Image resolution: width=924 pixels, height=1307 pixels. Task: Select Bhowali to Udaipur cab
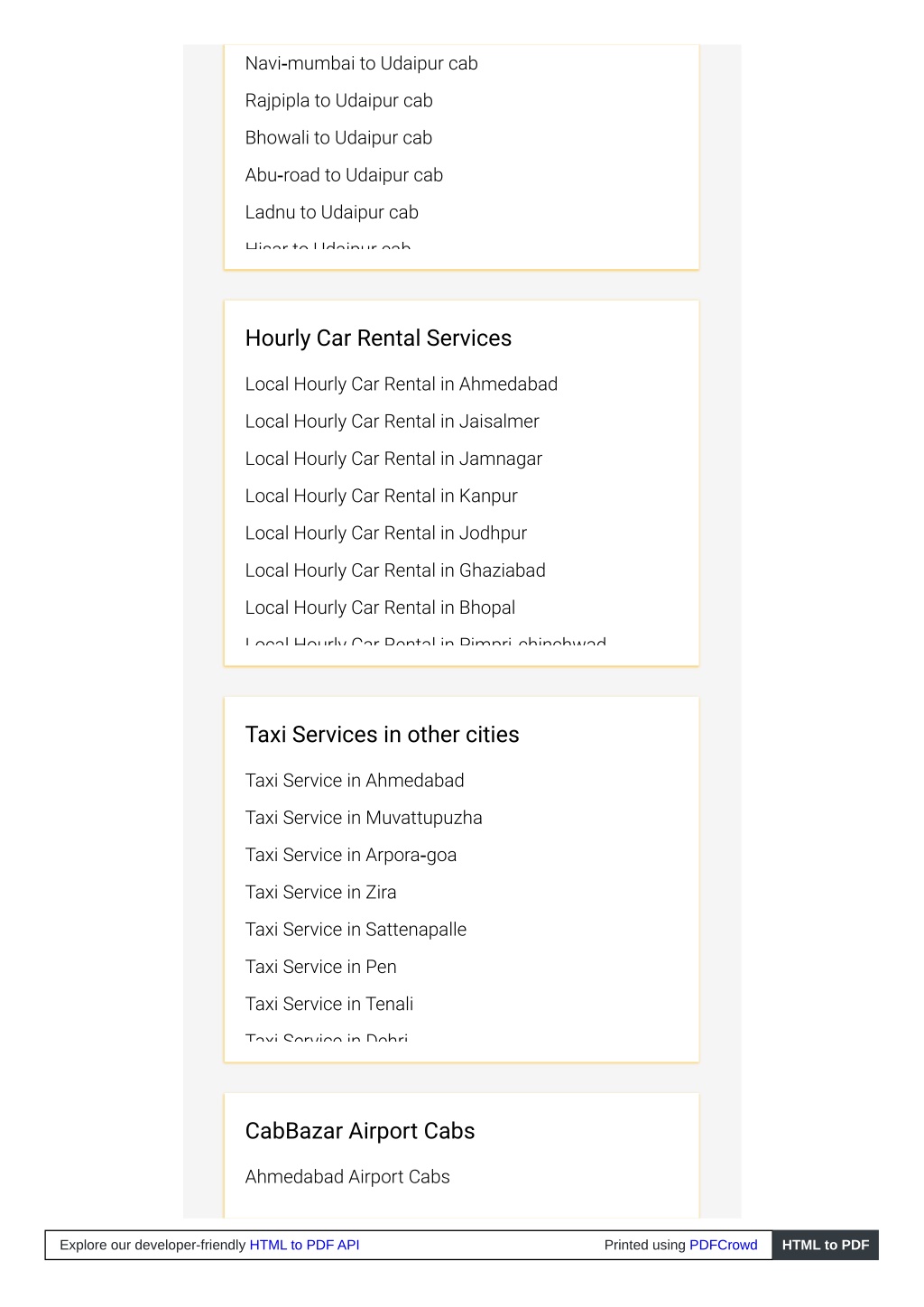338,137
